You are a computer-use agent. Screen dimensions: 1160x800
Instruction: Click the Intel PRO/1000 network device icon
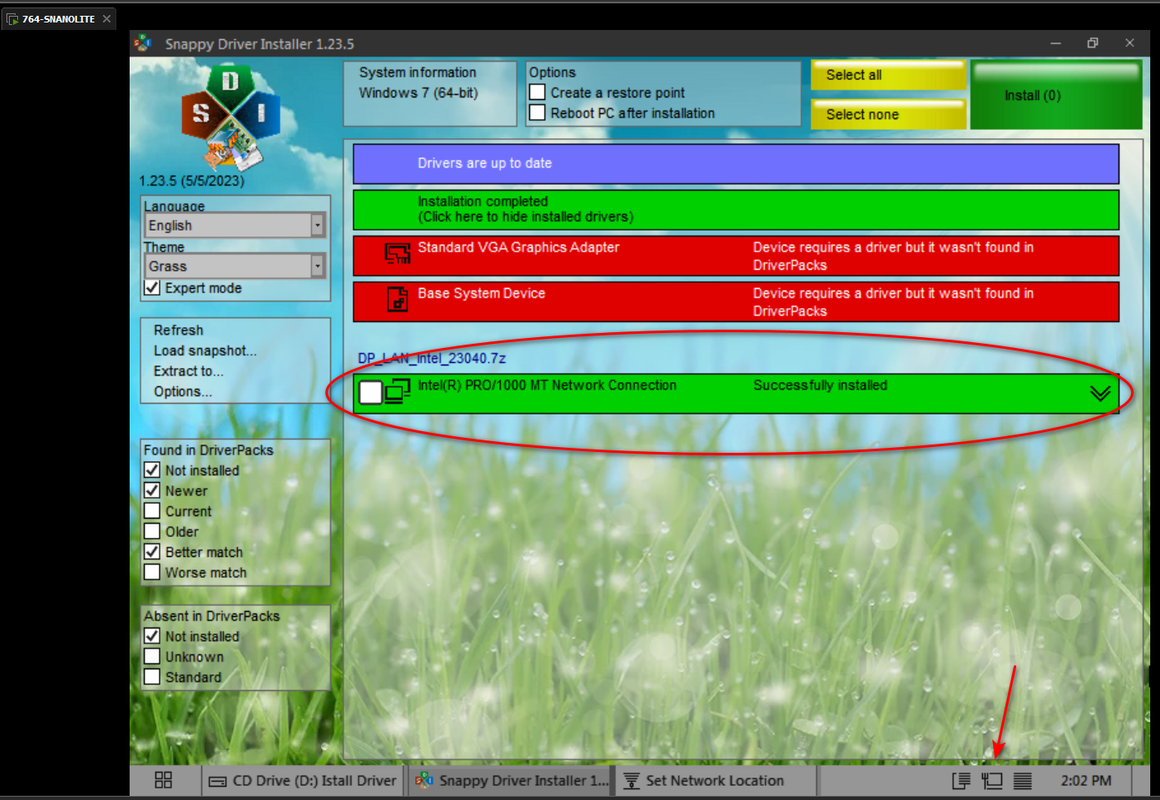(397, 391)
